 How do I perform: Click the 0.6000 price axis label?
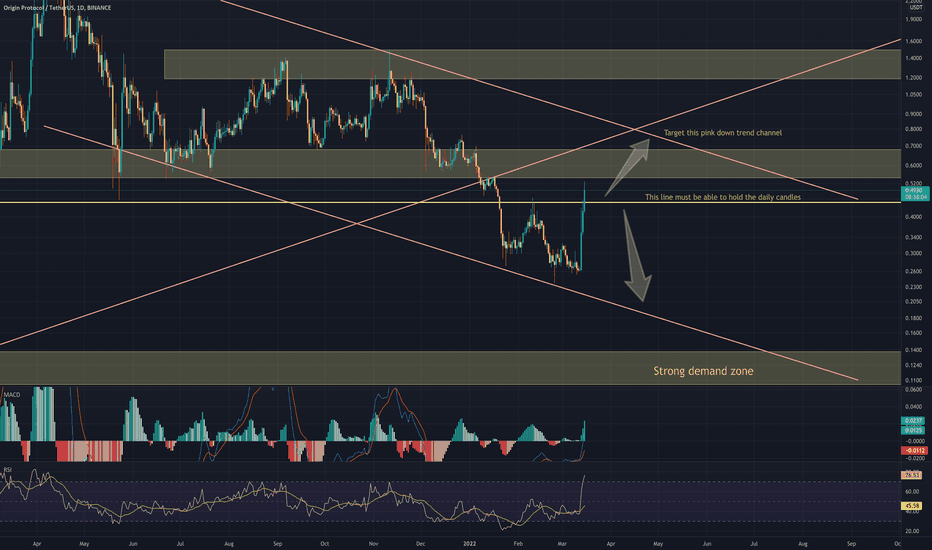(914, 165)
